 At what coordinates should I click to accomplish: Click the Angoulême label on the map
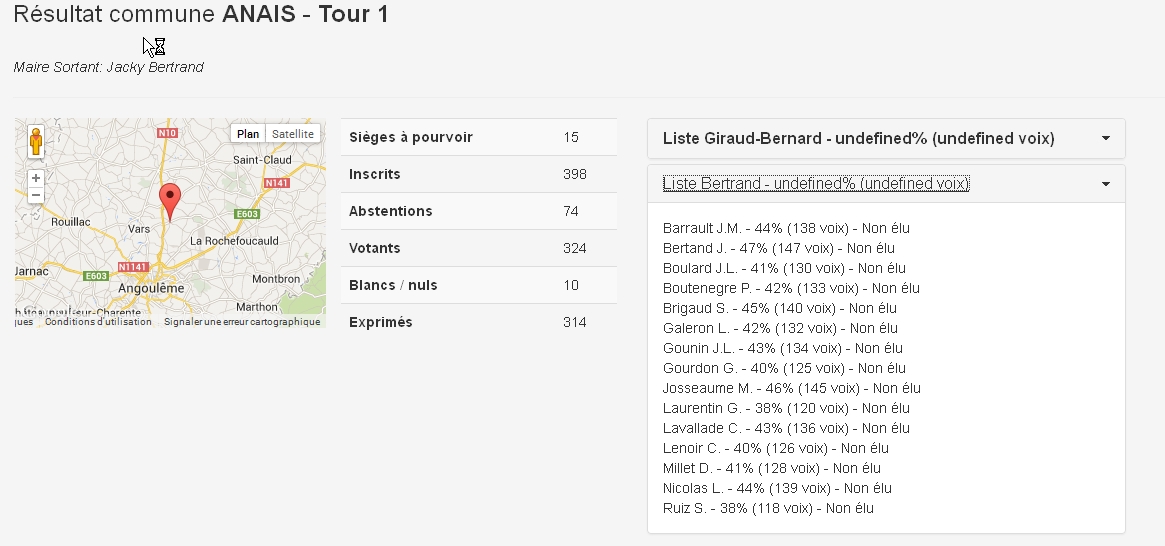(x=153, y=287)
